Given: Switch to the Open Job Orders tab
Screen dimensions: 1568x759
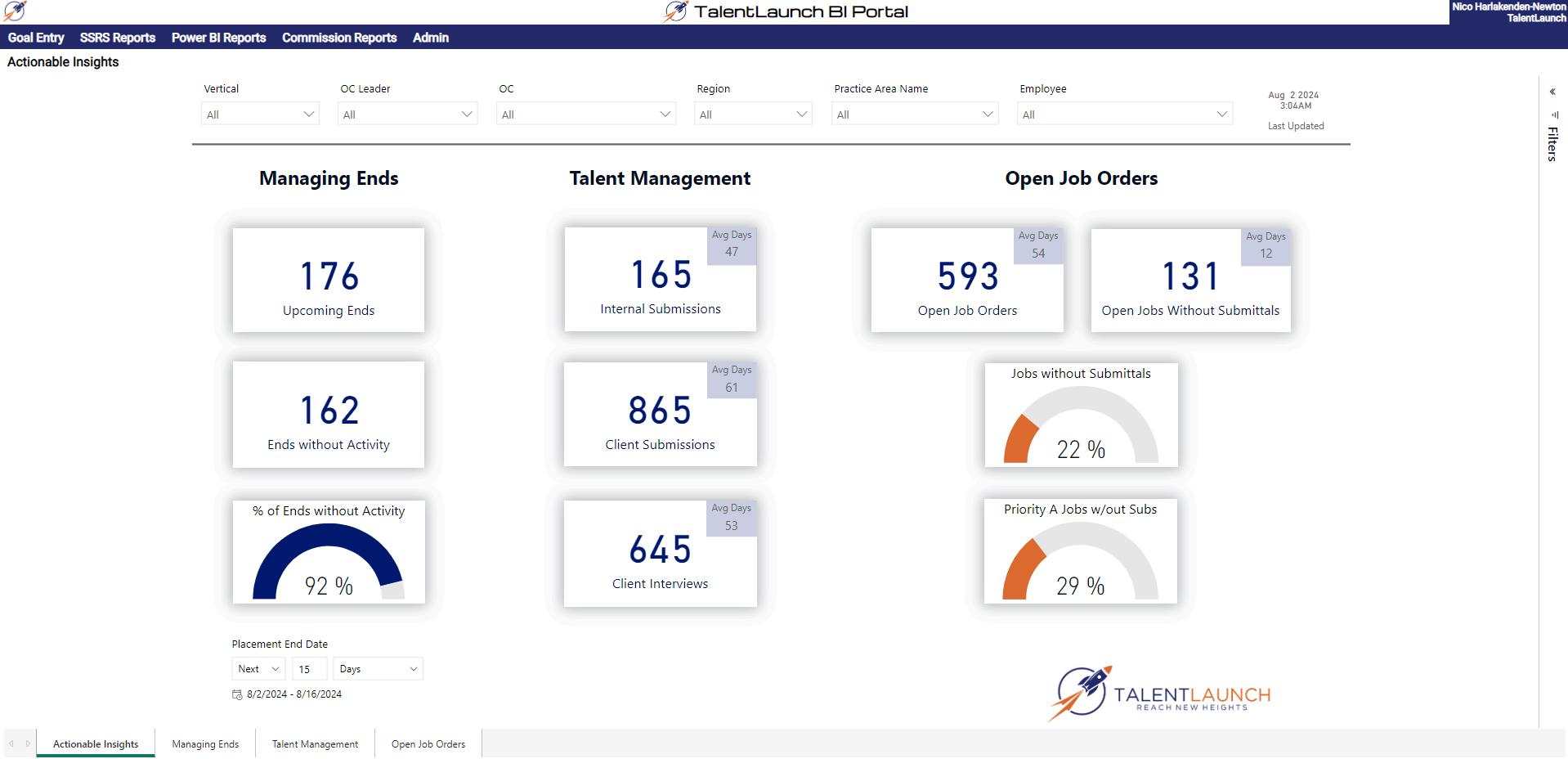Looking at the screenshot, I should (428, 743).
